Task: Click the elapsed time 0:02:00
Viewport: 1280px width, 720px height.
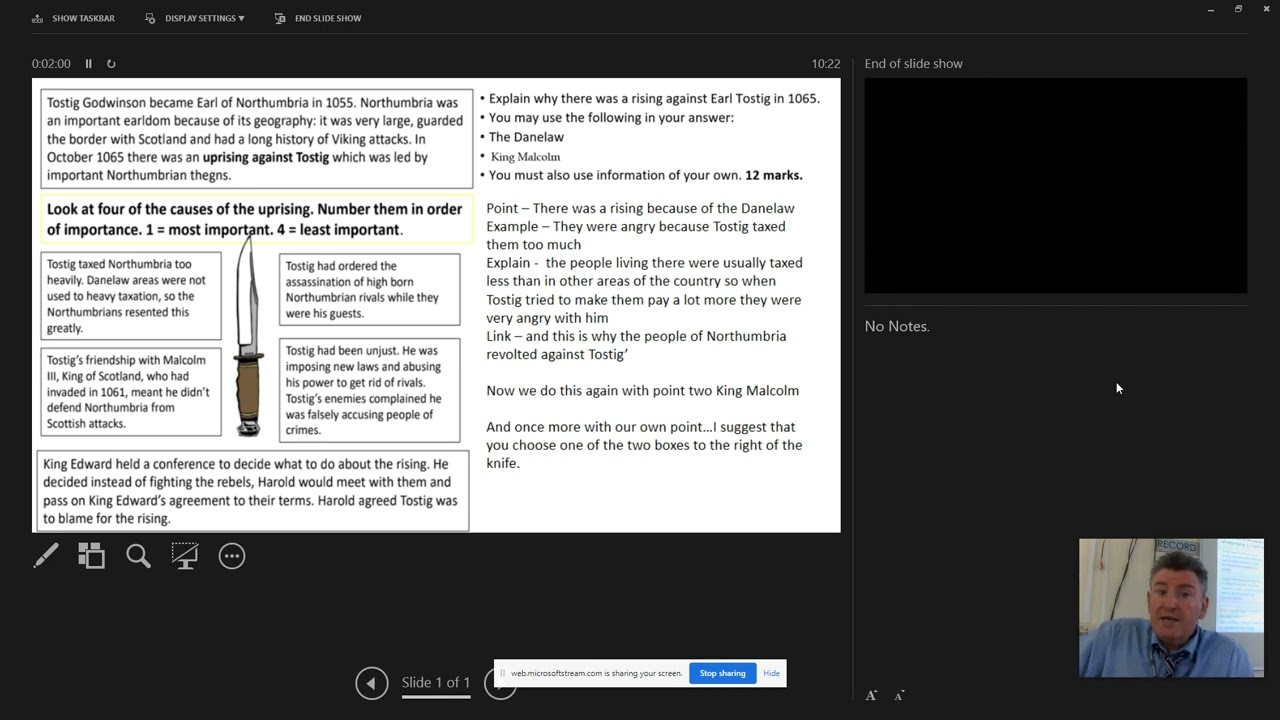Action: pyautogui.click(x=51, y=64)
